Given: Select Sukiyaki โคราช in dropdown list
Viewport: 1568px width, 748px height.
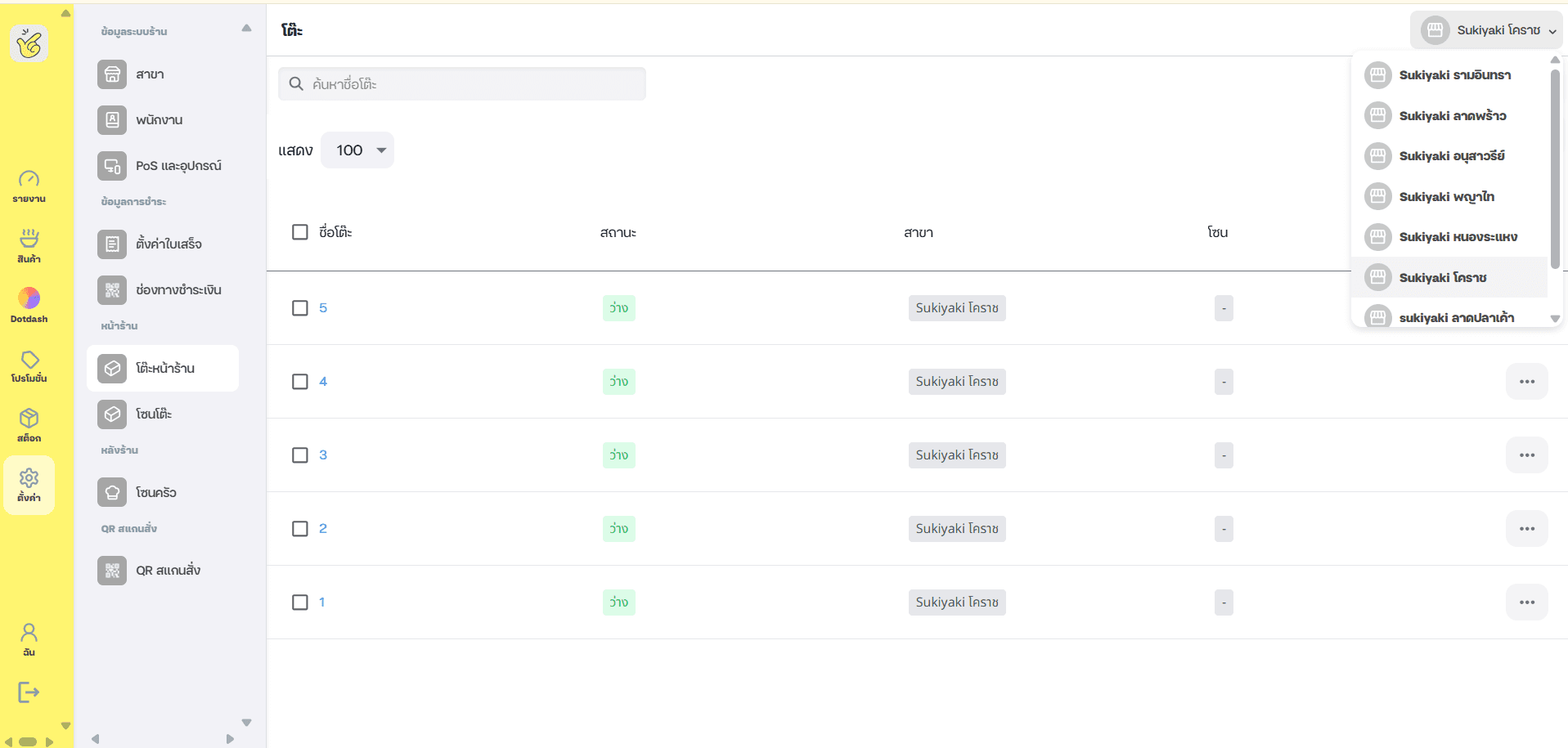Looking at the screenshot, I should (x=1449, y=277).
